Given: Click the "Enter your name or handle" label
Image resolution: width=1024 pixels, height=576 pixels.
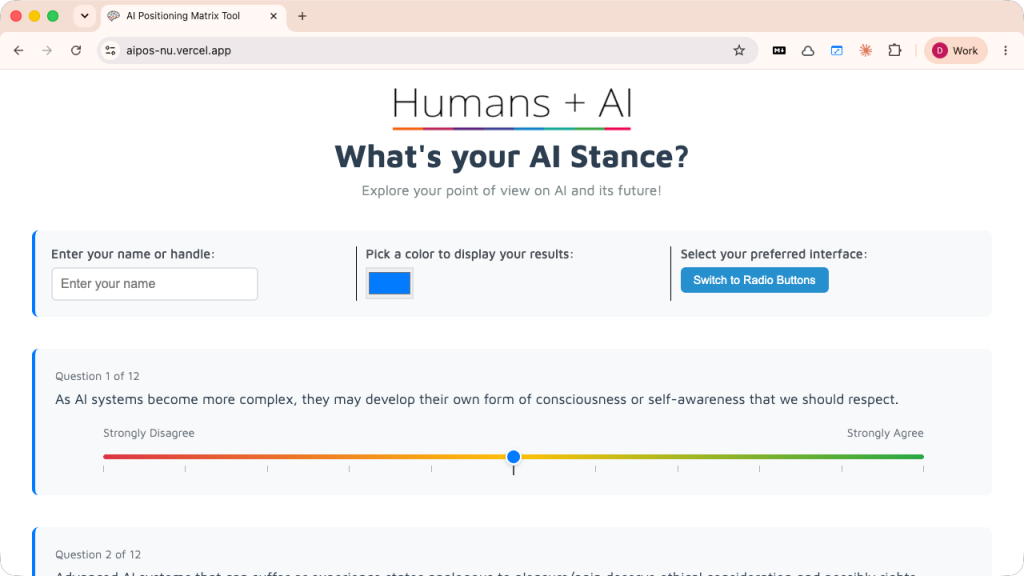Looking at the screenshot, I should (x=133, y=254).
